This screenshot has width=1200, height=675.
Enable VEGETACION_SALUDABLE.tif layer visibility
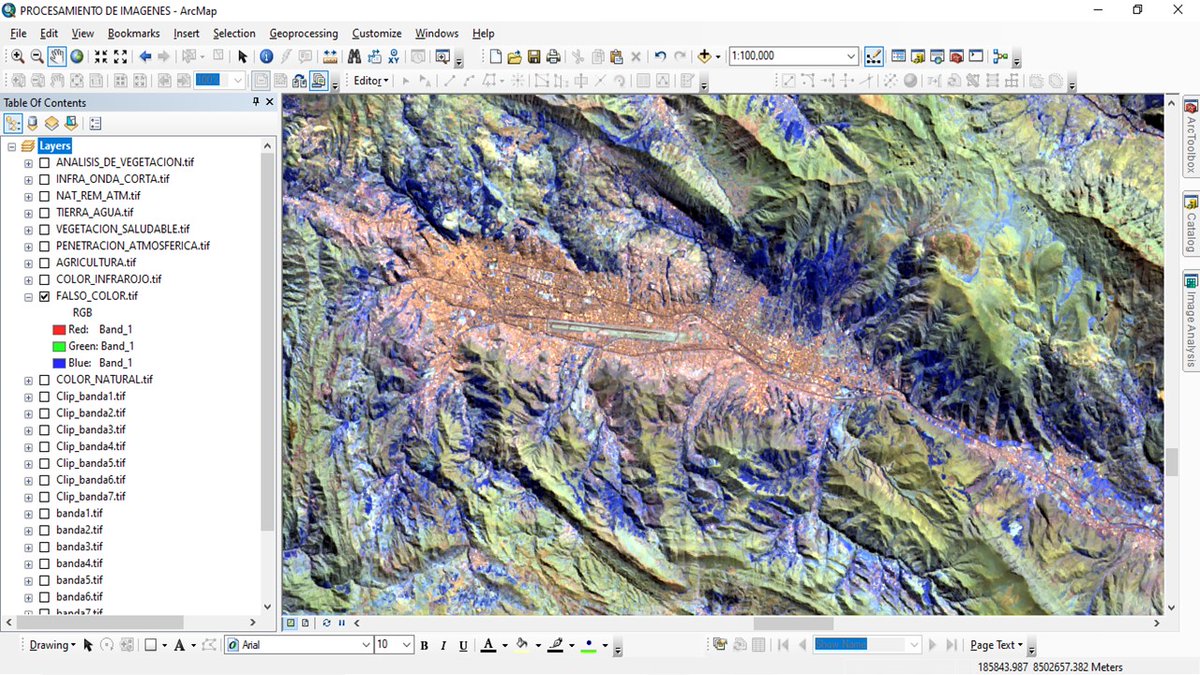[44, 229]
